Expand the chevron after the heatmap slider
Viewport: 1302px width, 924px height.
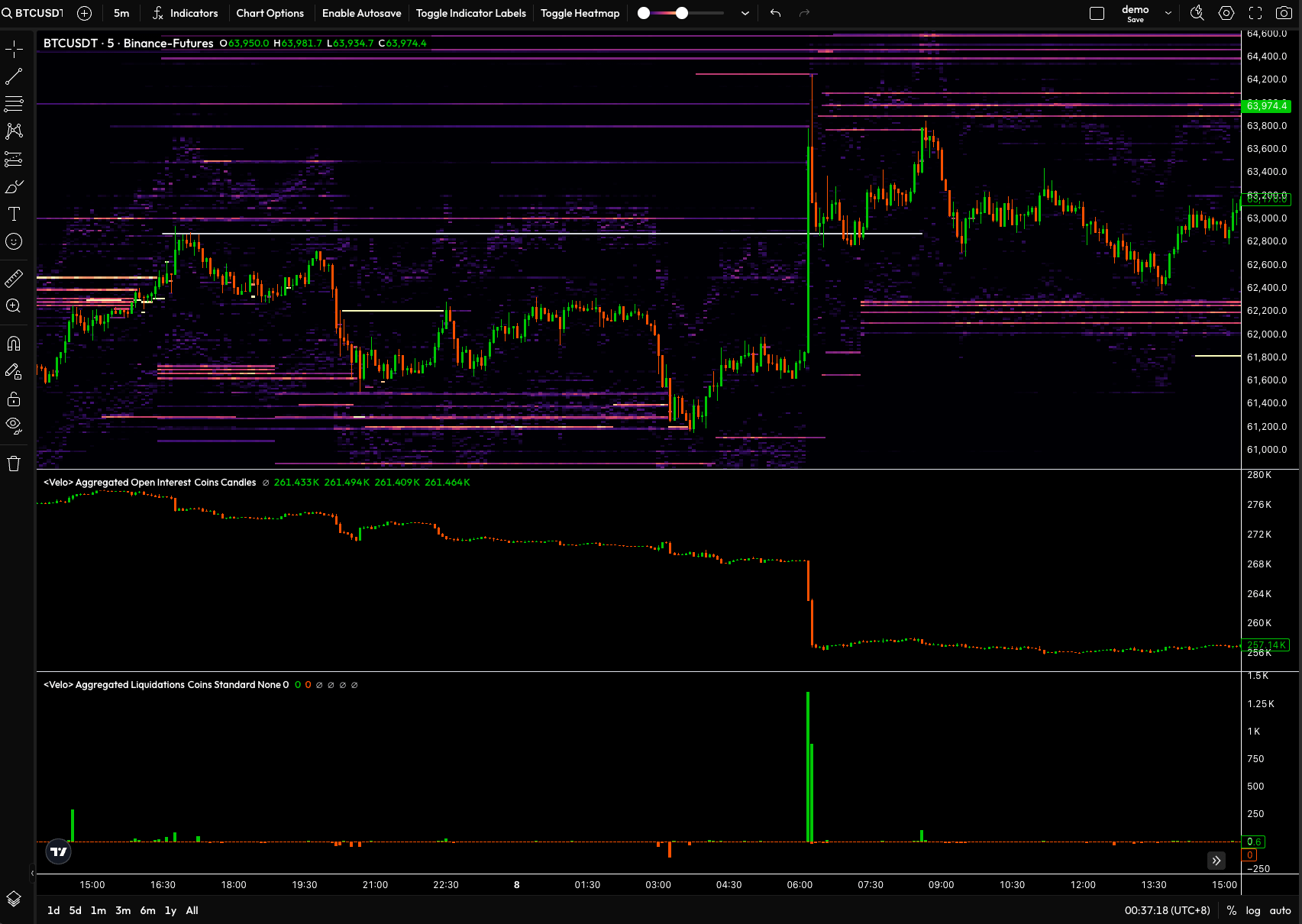coord(745,13)
